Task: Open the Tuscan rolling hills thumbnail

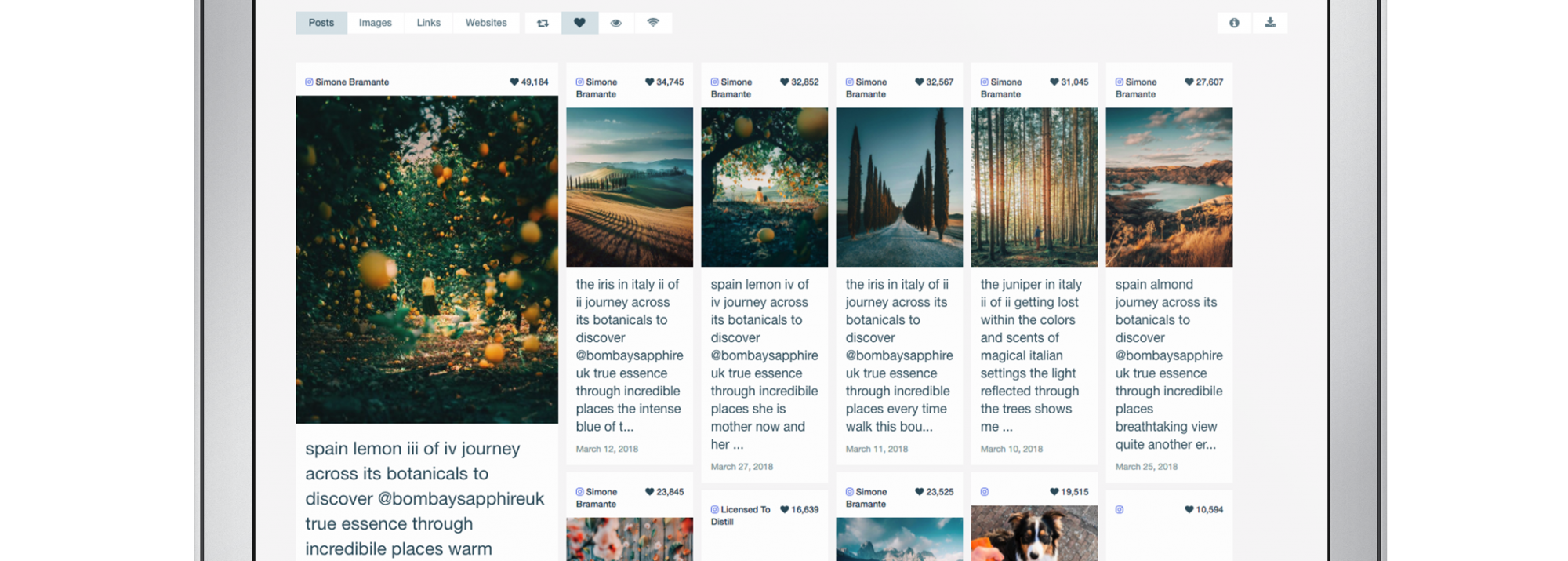Action: 630,187
